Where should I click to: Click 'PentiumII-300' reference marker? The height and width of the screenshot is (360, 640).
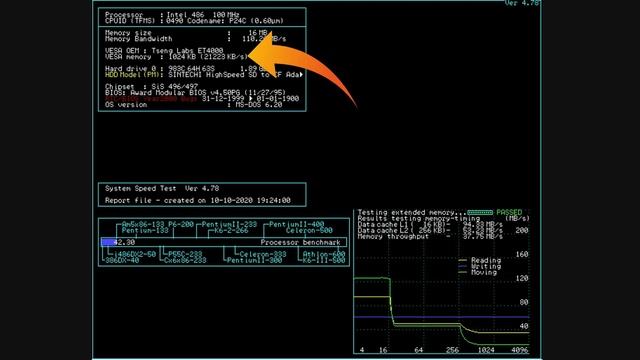[x=254, y=260]
